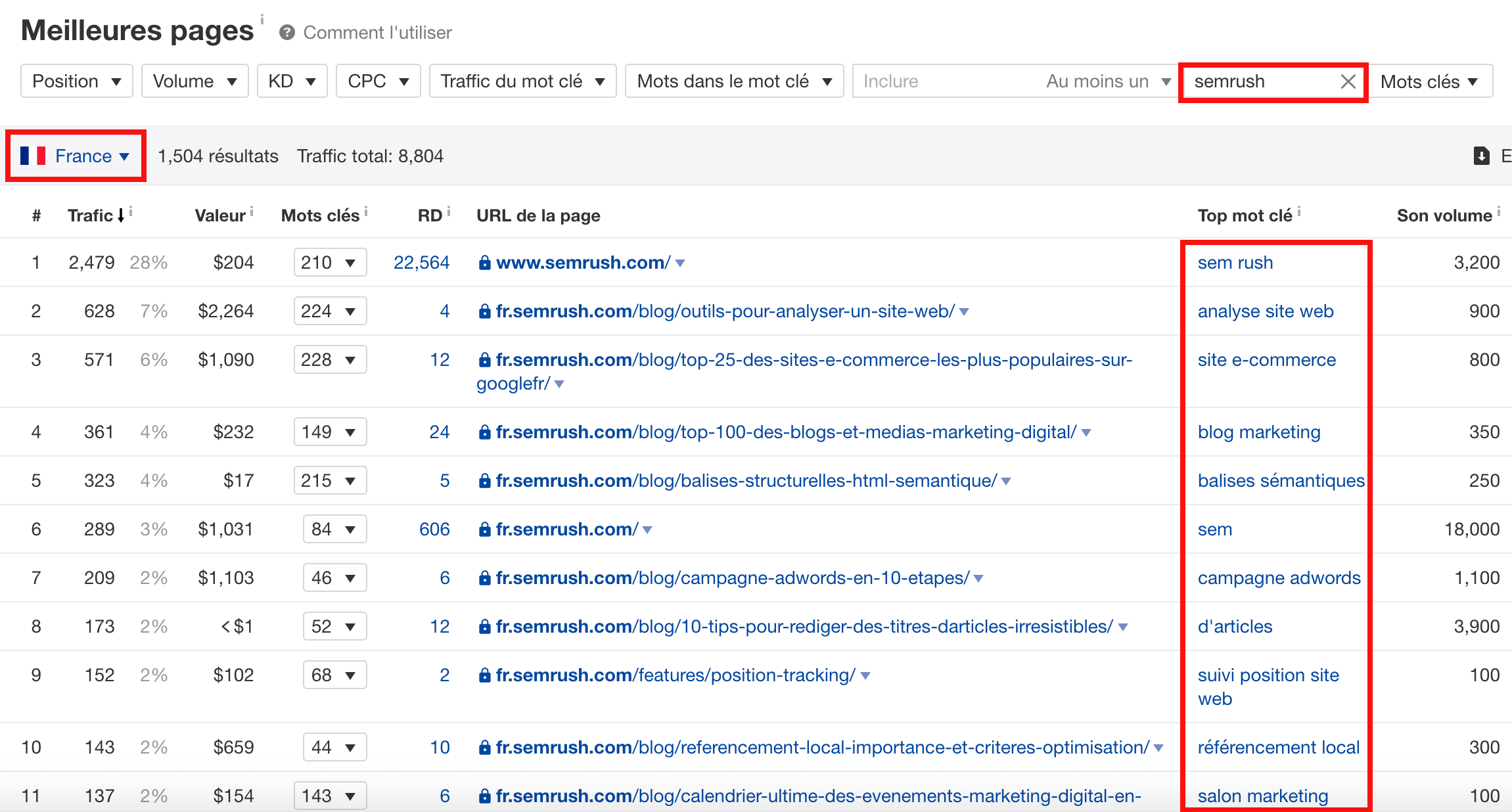Clear the semrush search field with X
This screenshot has height=812, width=1512.
(1348, 81)
